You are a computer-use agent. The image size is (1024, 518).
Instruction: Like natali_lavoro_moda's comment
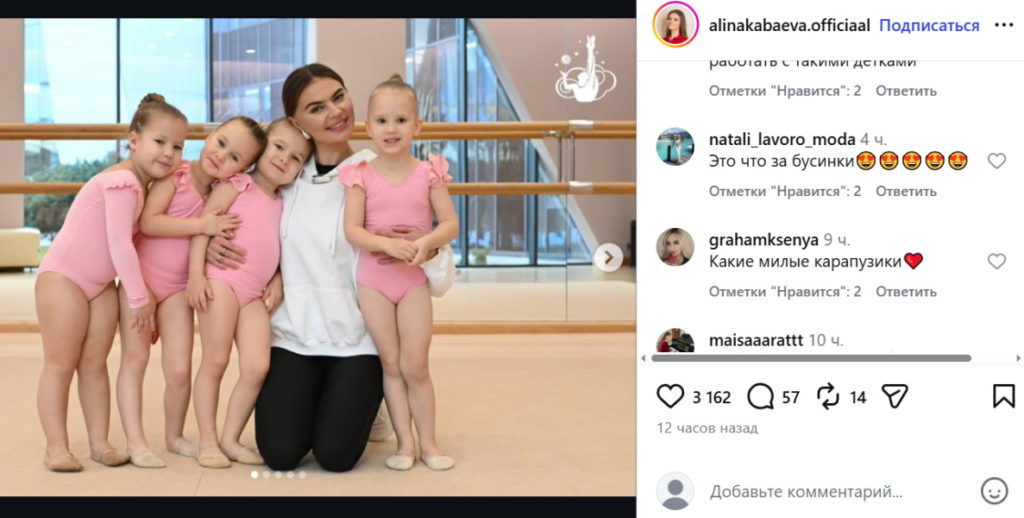click(x=996, y=161)
